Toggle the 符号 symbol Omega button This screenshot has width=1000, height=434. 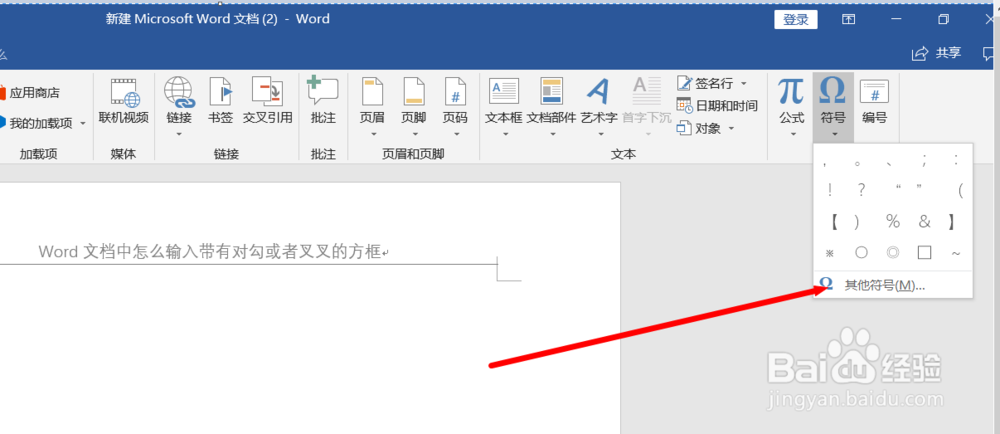pos(833,106)
